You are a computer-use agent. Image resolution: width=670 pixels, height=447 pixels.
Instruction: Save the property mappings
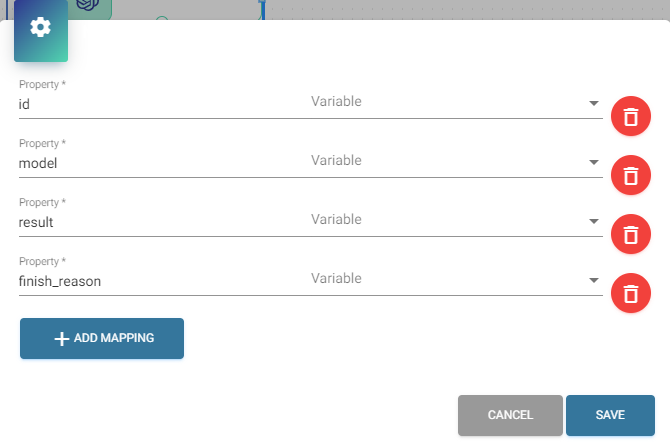pyautogui.click(x=610, y=415)
